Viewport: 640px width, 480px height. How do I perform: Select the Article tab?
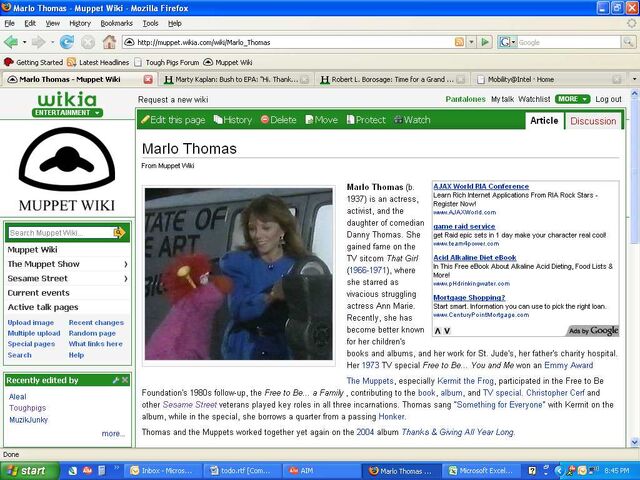[x=544, y=120]
